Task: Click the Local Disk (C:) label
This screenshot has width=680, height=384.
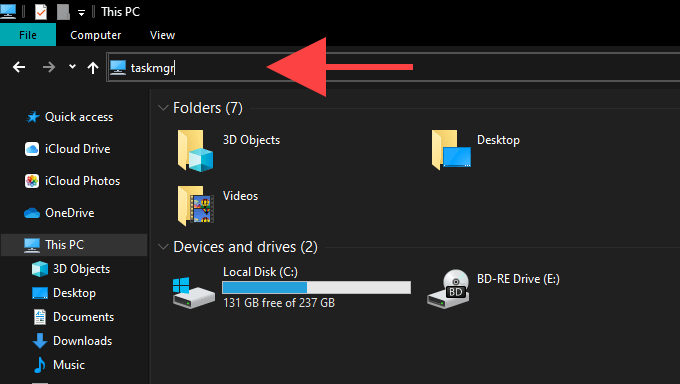Action: 260,272
